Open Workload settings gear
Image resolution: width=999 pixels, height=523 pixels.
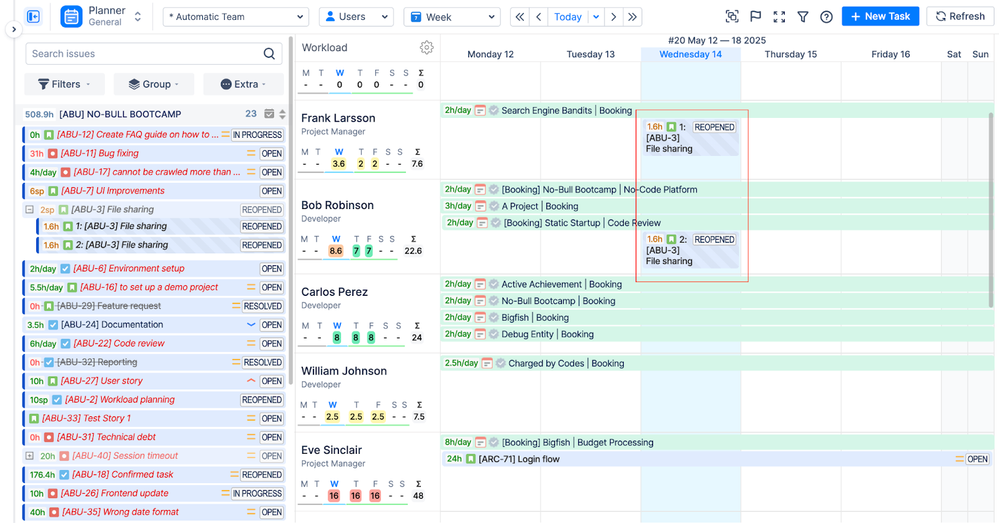427,47
